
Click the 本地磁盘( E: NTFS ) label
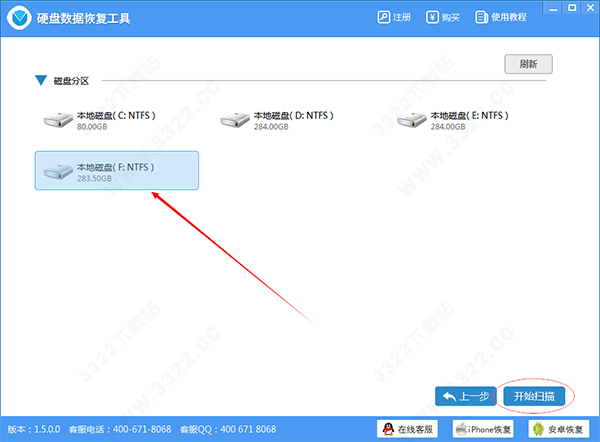pos(470,116)
